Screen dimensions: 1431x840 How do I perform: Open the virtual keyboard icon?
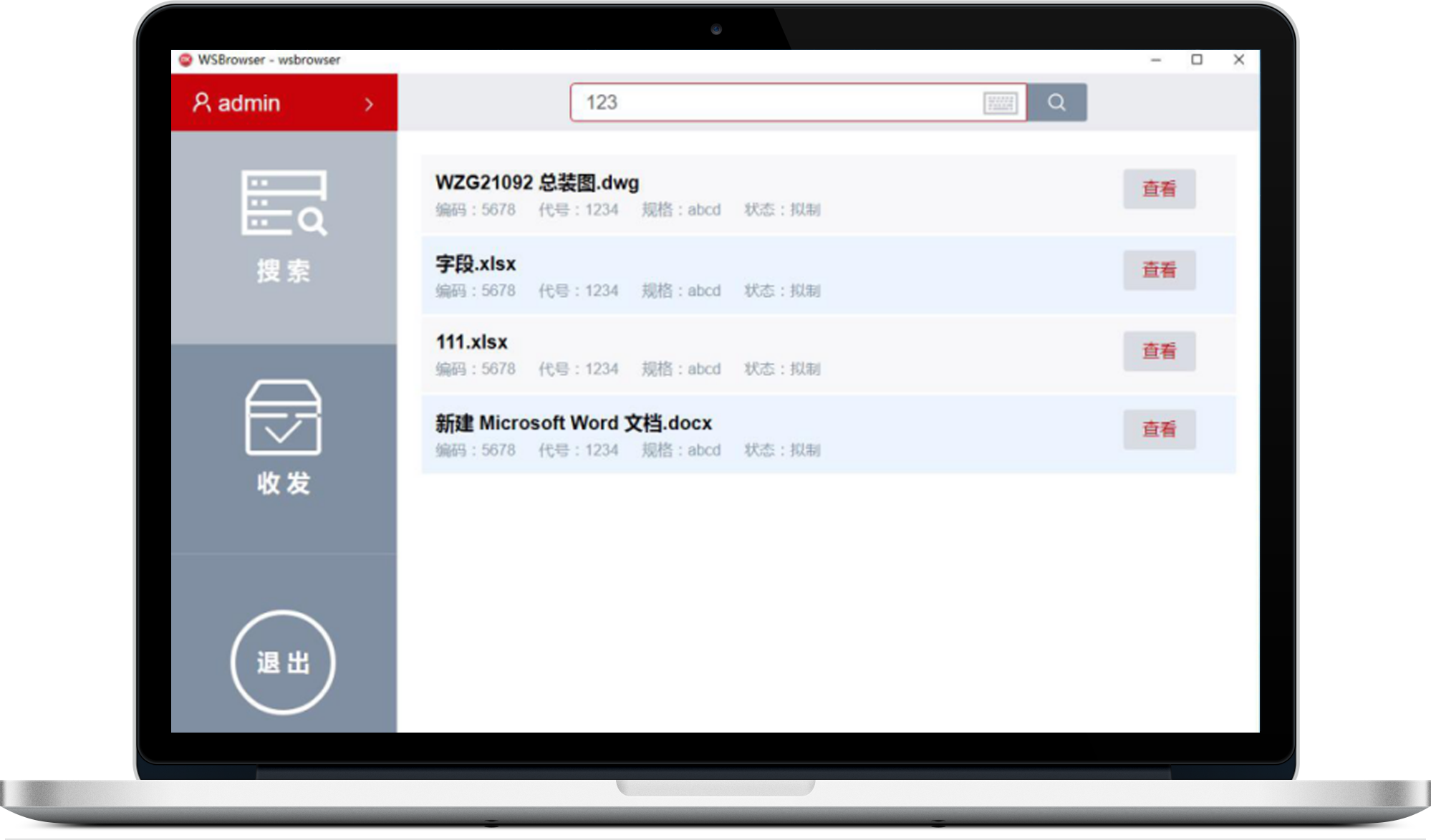tap(1000, 103)
